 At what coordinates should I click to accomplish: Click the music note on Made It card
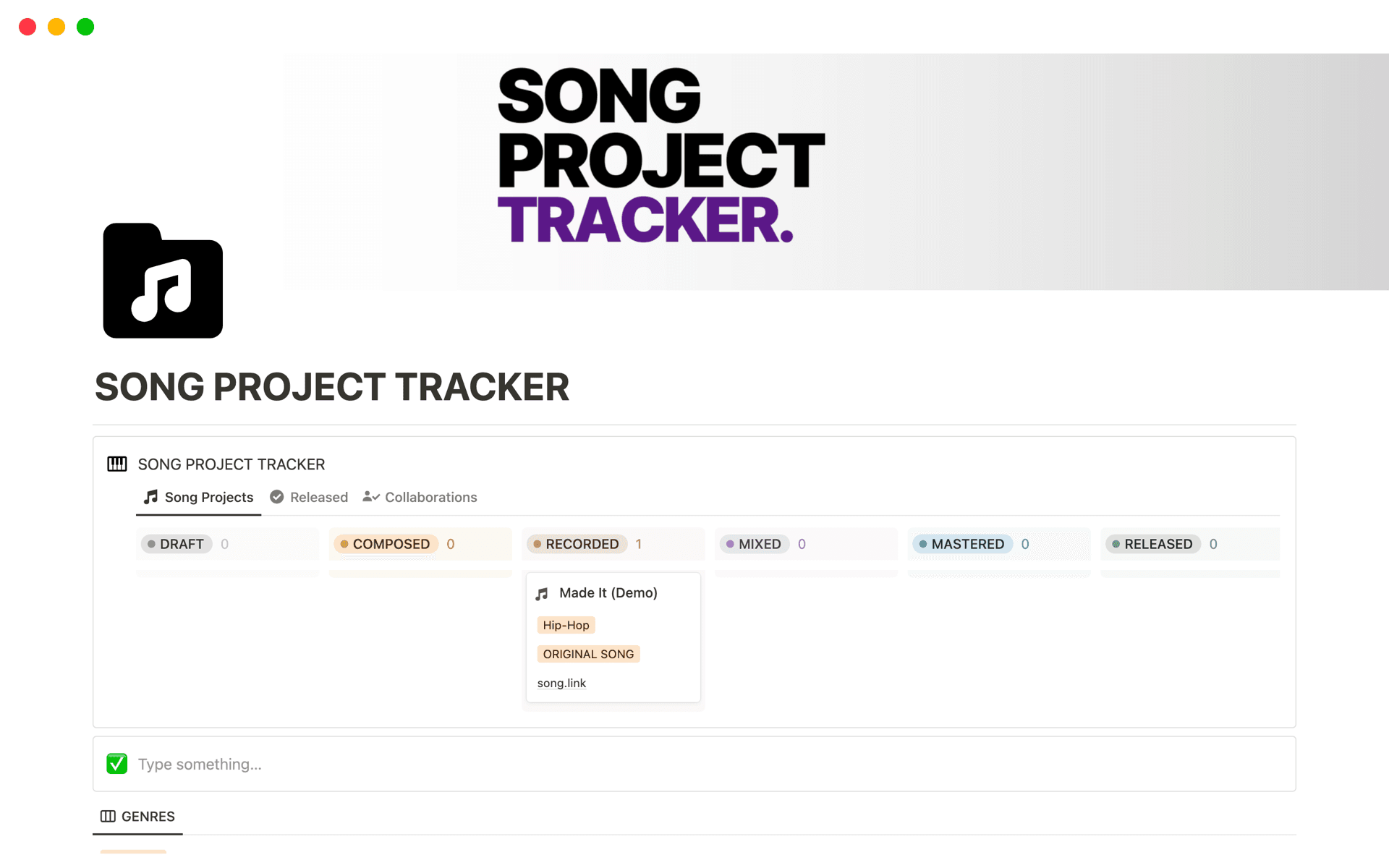tap(542, 594)
